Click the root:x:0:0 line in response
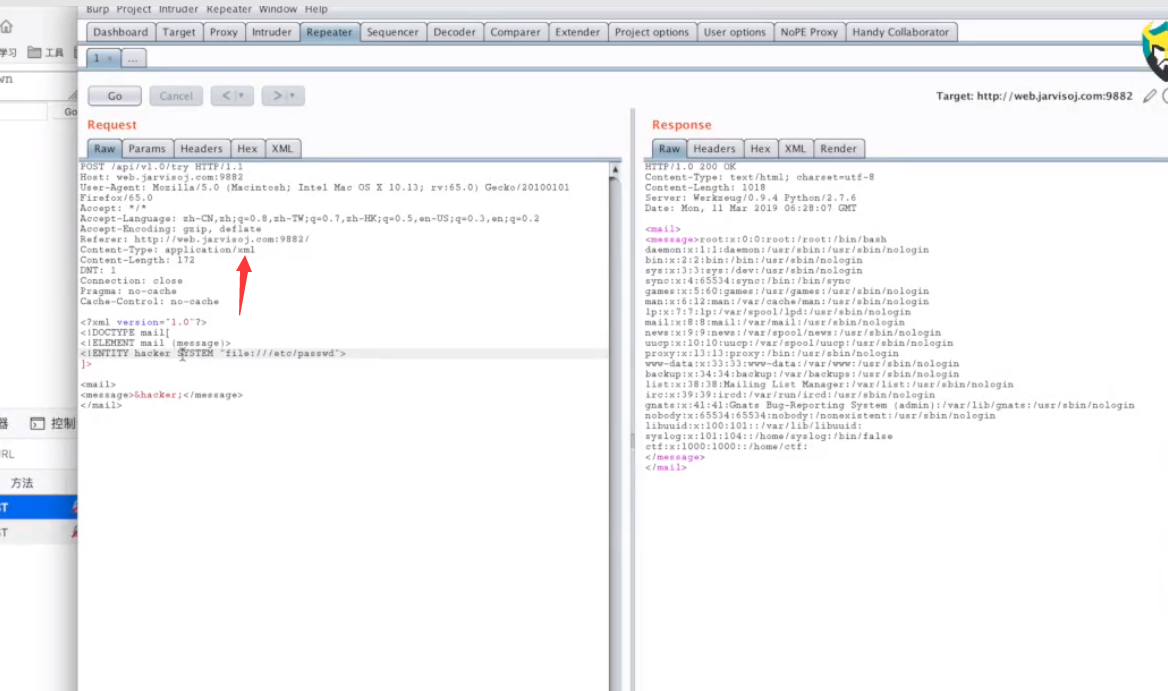Viewport: 1168px width, 691px height. (x=766, y=240)
